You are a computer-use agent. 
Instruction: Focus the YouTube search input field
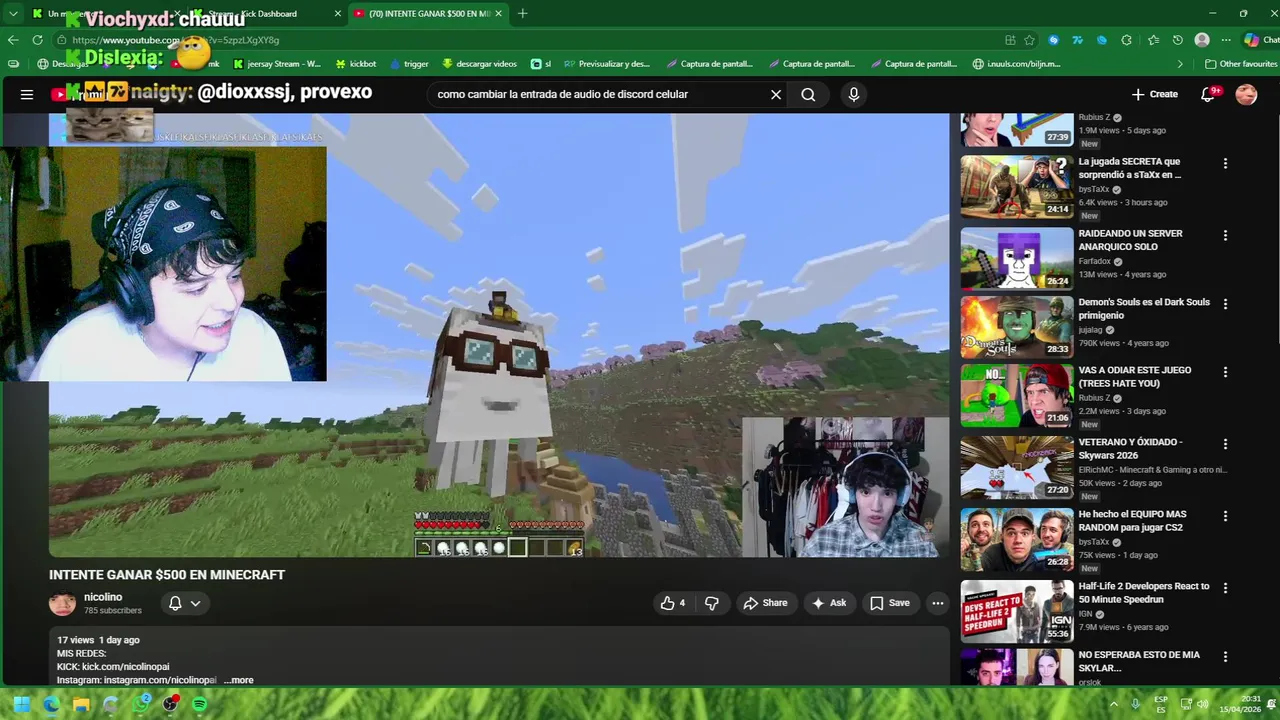pos(600,94)
